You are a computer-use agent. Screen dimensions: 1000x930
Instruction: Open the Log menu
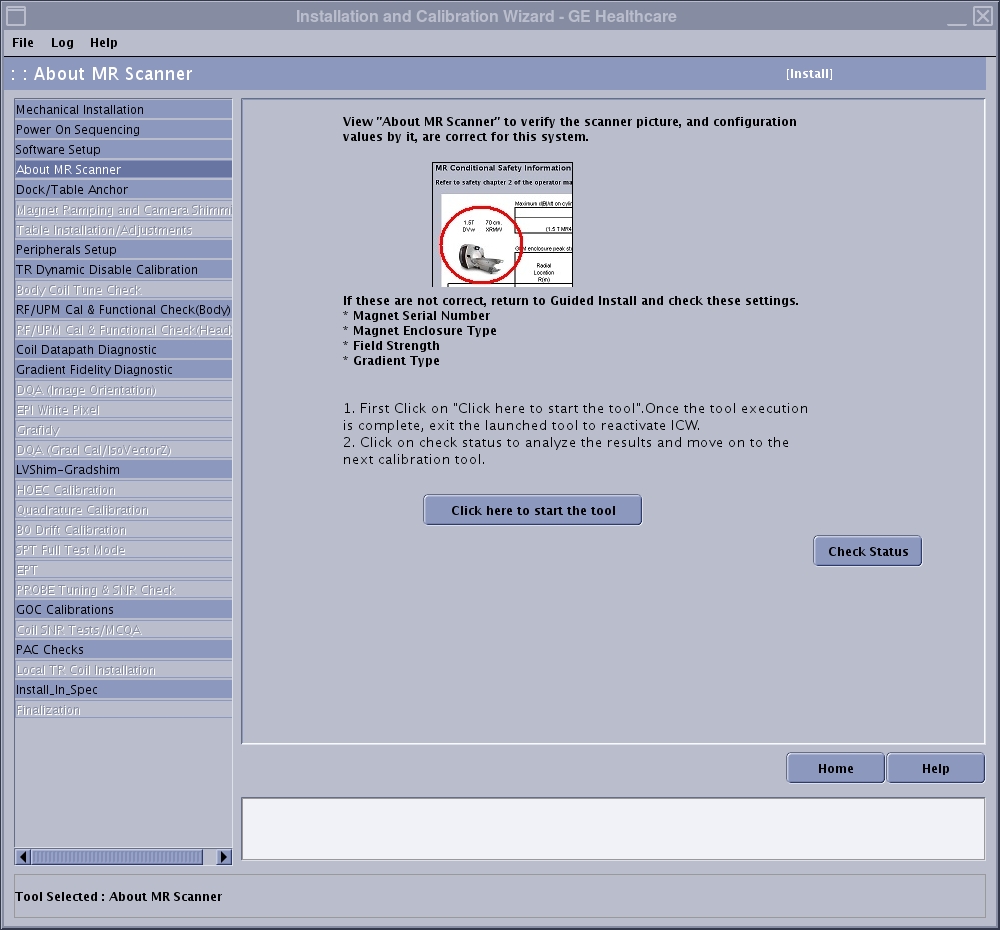62,43
